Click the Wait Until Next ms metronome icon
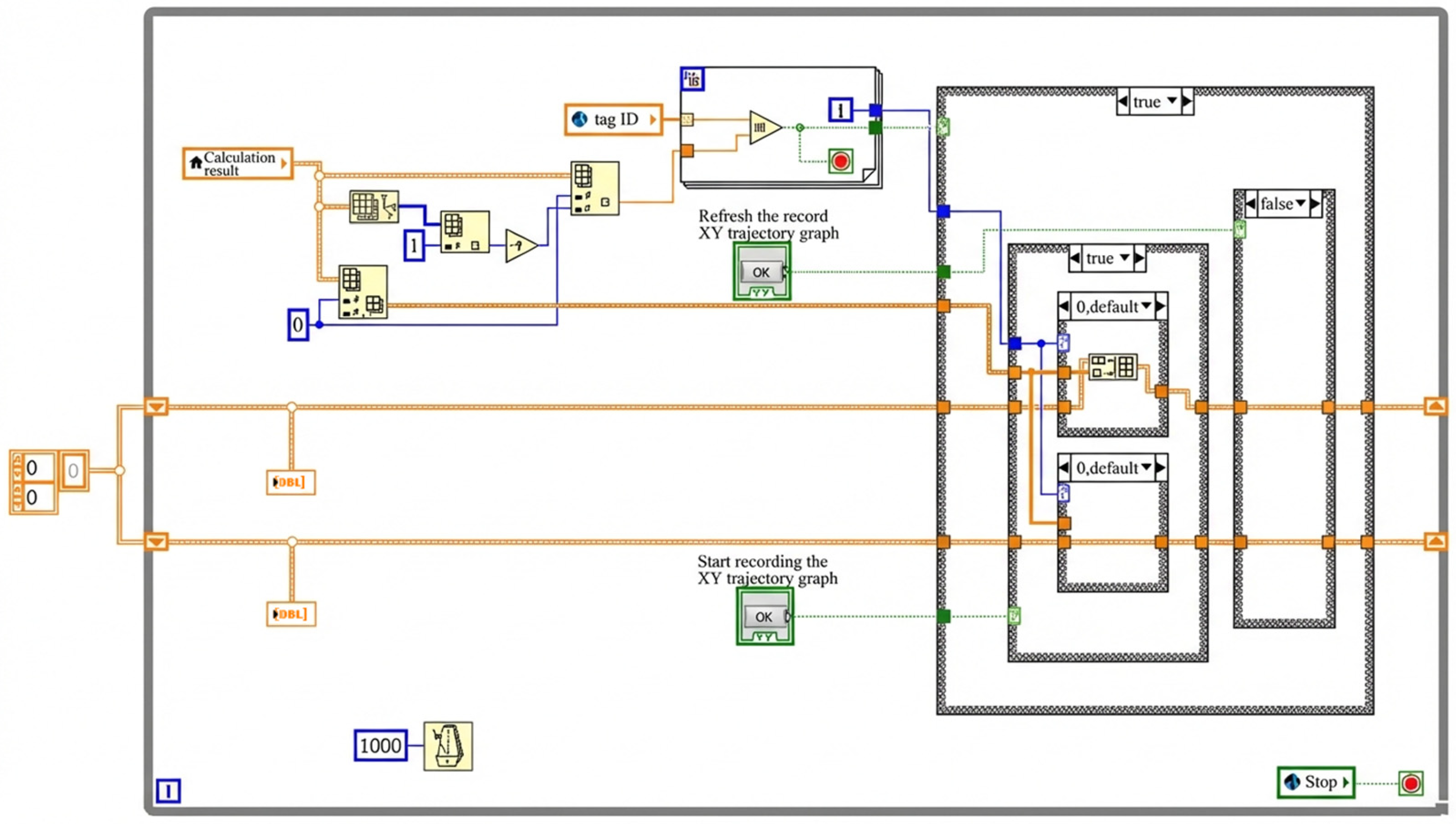Image resolution: width=1456 pixels, height=824 pixels. tap(447, 746)
